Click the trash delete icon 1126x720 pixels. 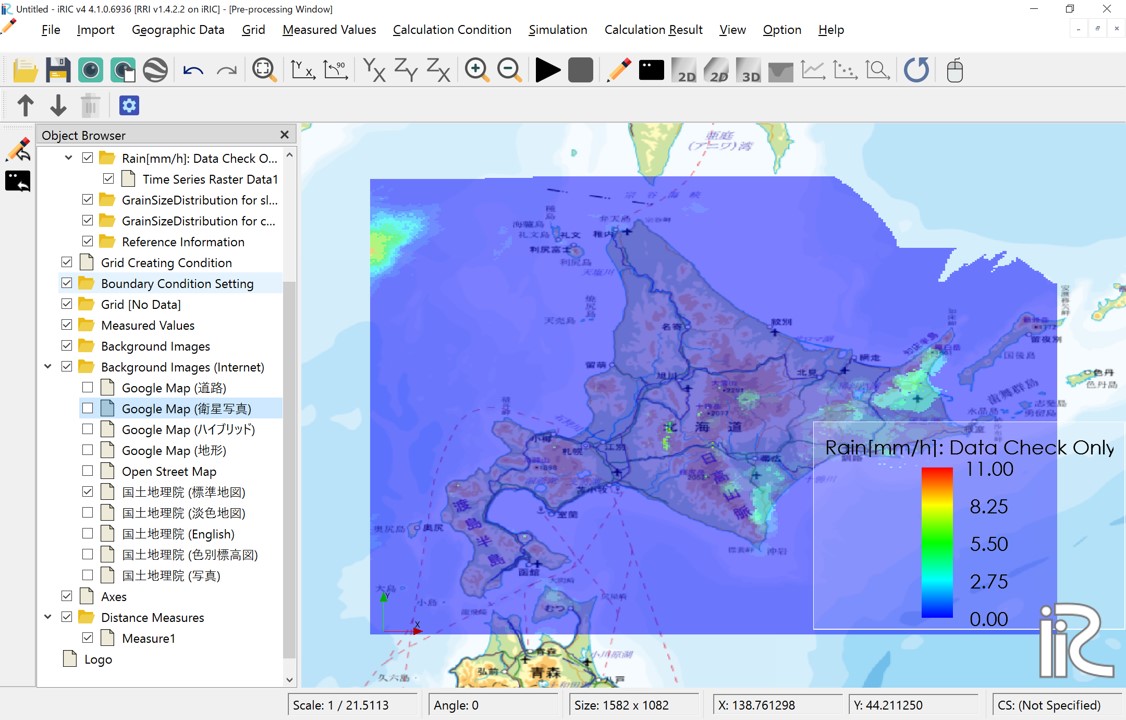tap(90, 106)
